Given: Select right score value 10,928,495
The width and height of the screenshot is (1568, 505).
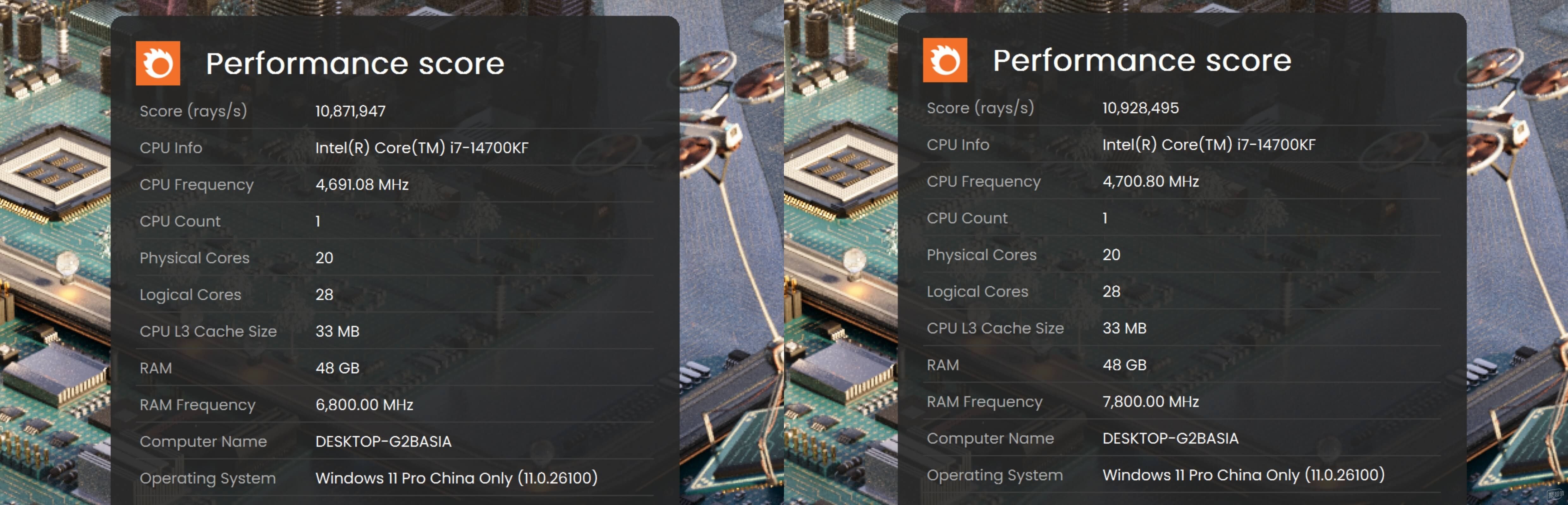Looking at the screenshot, I should pos(1140,109).
